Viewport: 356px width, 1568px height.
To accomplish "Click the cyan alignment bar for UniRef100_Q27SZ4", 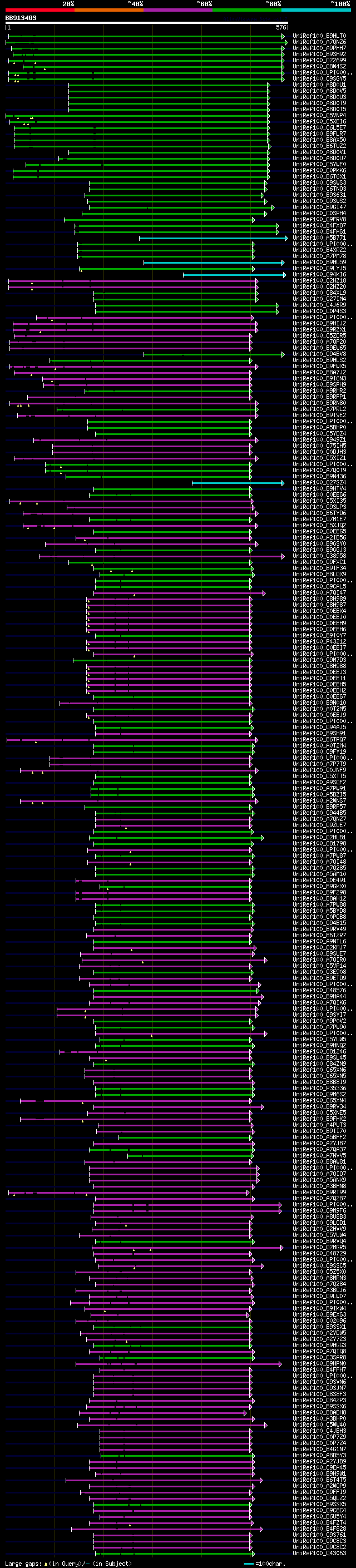I will 238,483.
